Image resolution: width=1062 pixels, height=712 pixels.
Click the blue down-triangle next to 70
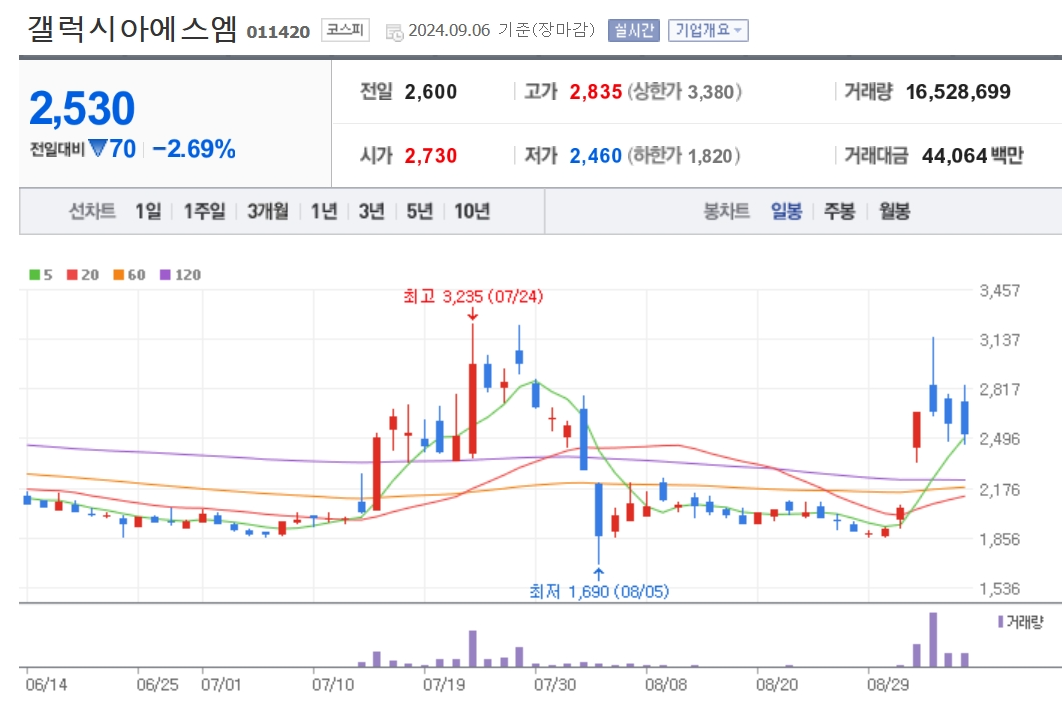point(98,148)
